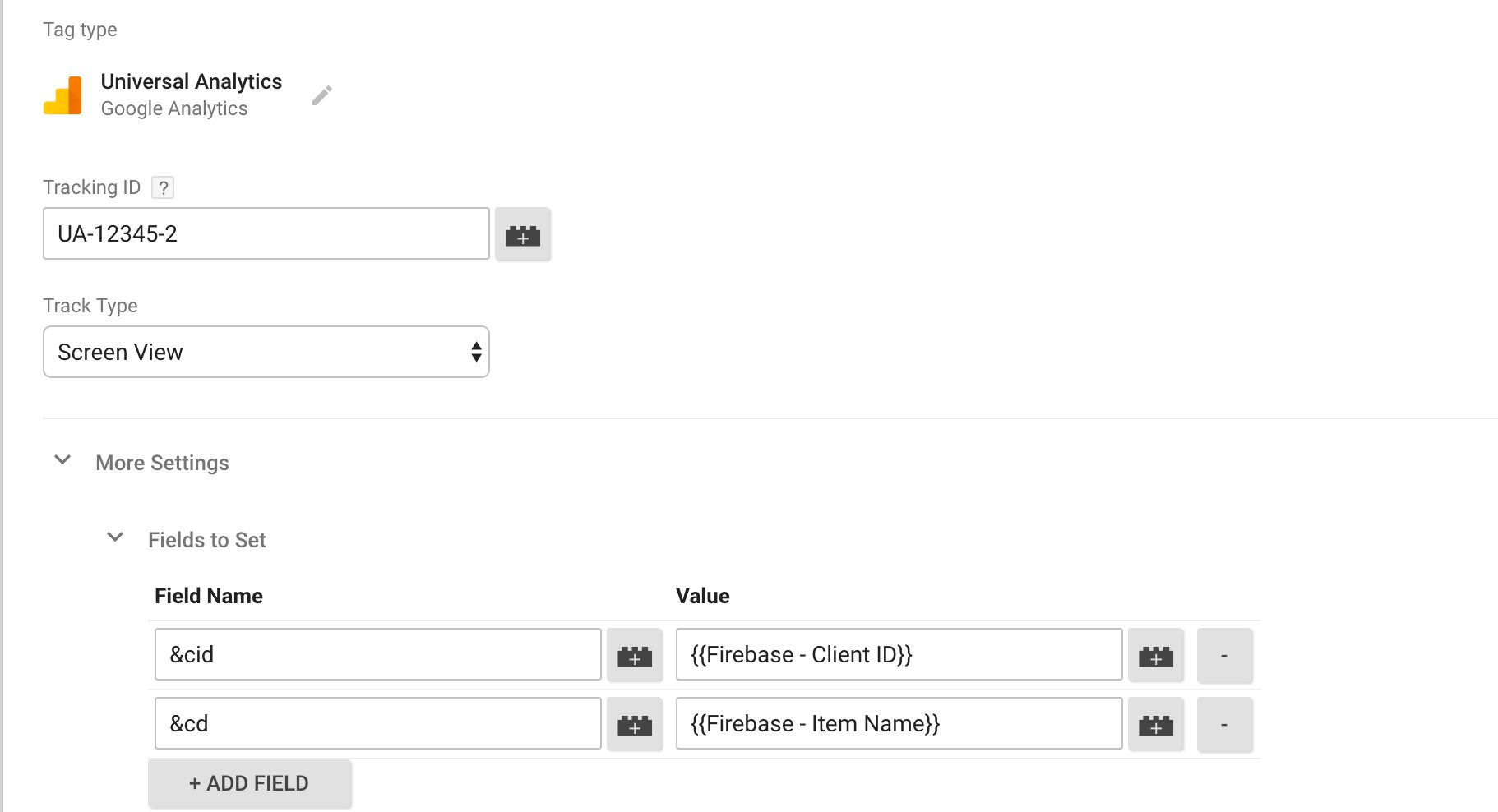This screenshot has width=1498, height=812.
Task: Edit tag type with pencil icon
Action: pyautogui.click(x=322, y=95)
